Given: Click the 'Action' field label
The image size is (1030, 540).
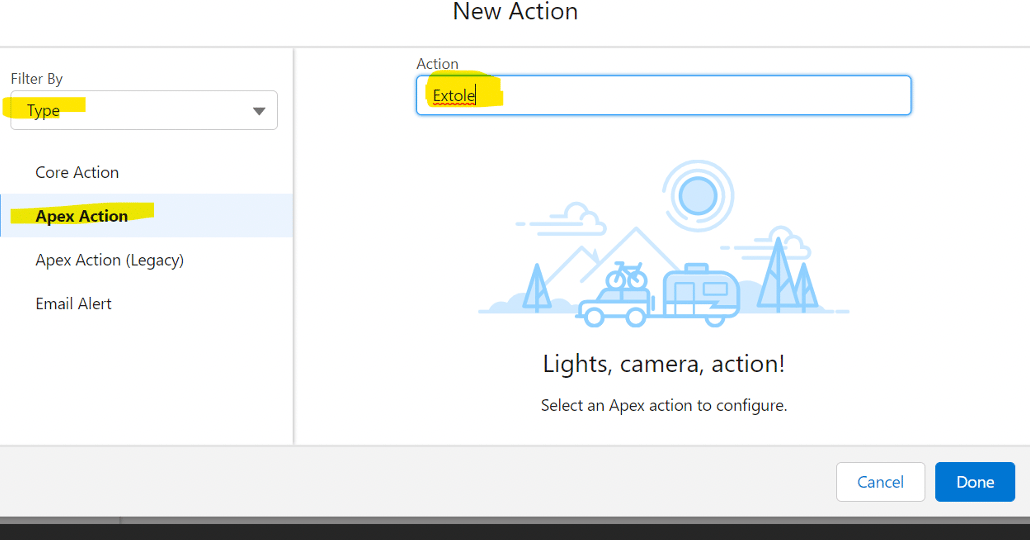Looking at the screenshot, I should 437,64.
